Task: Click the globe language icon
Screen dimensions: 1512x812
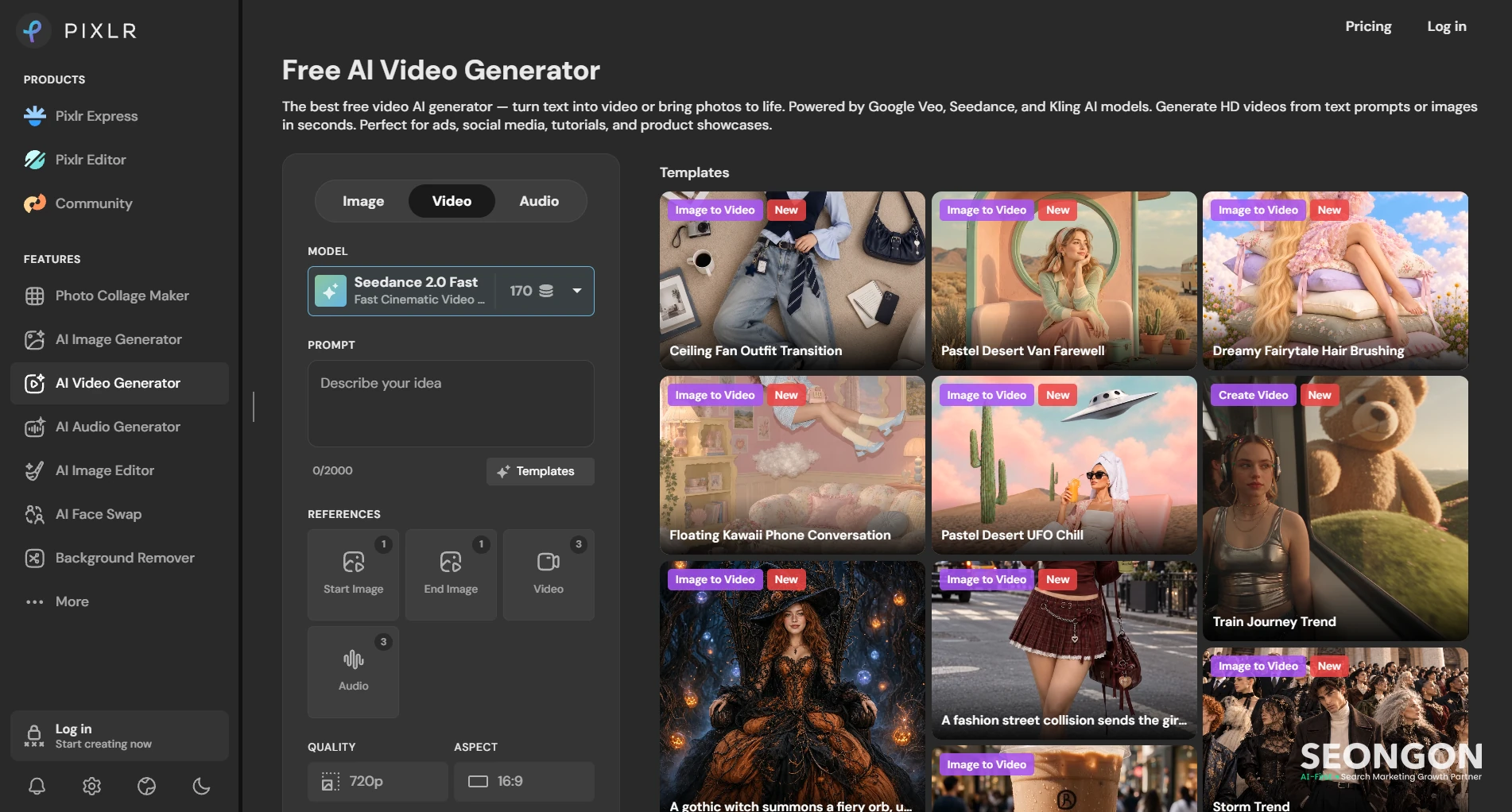Action: [147, 786]
